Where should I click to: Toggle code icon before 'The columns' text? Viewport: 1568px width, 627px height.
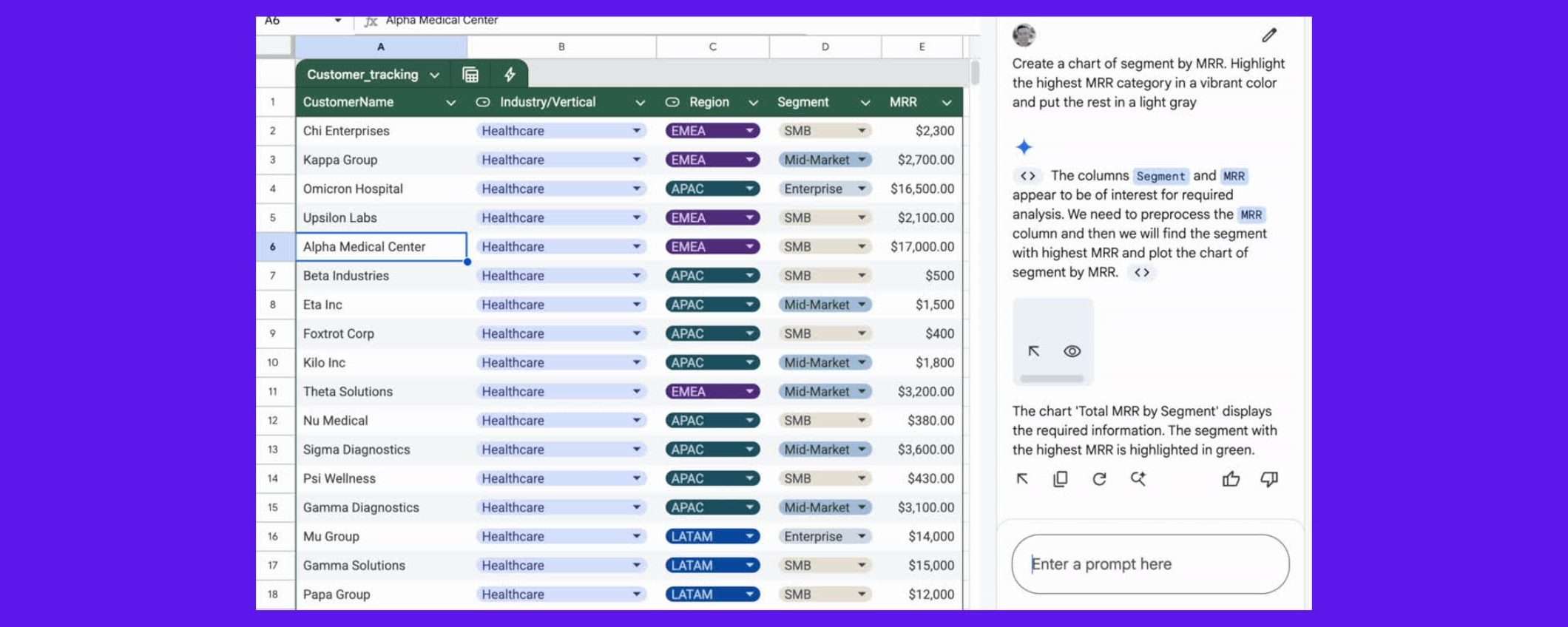tap(1027, 176)
